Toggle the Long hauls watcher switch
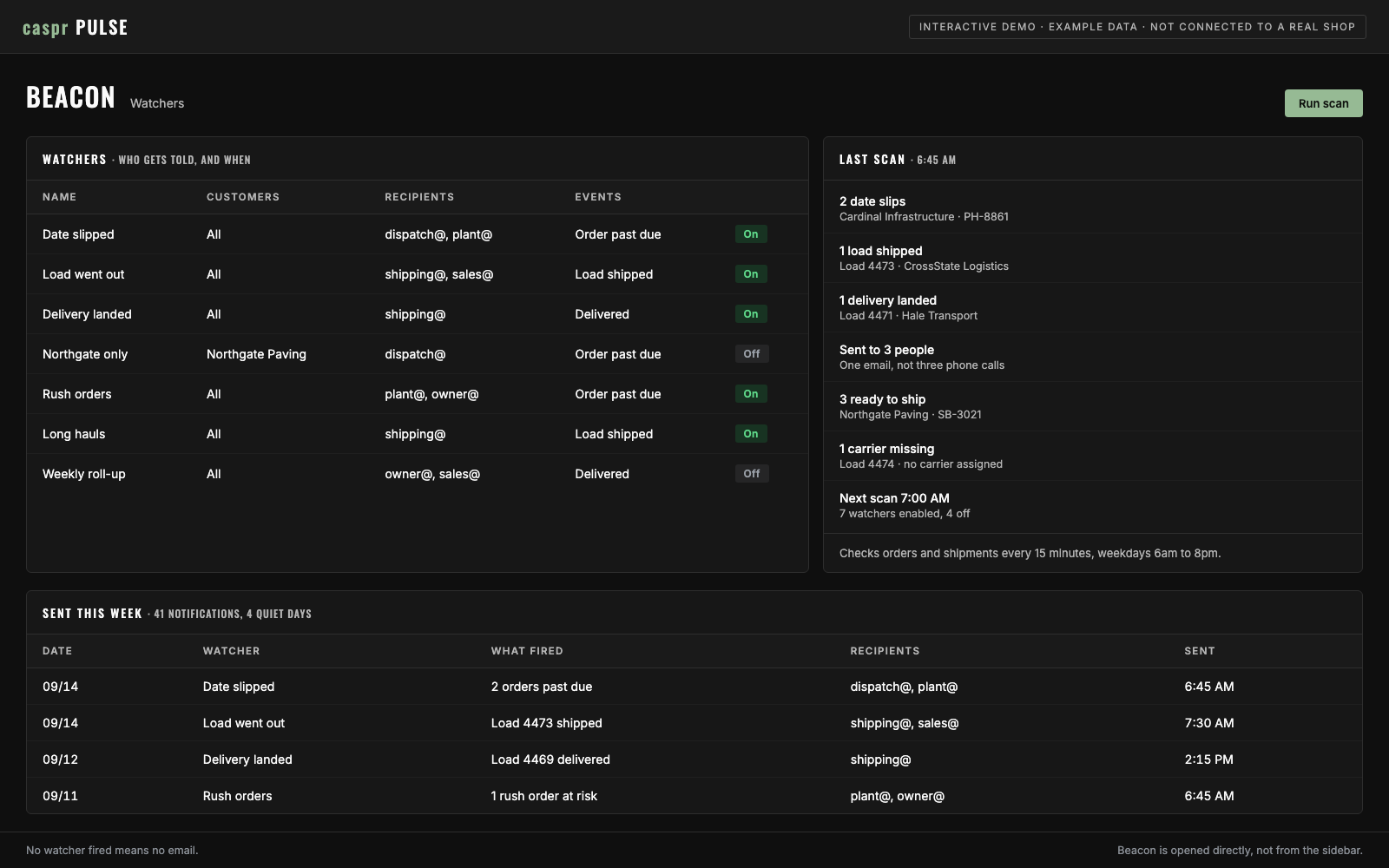 tap(751, 434)
